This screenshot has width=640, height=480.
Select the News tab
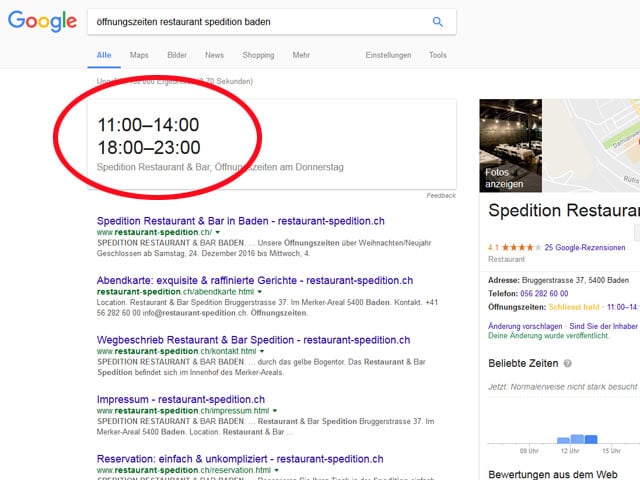click(x=214, y=55)
